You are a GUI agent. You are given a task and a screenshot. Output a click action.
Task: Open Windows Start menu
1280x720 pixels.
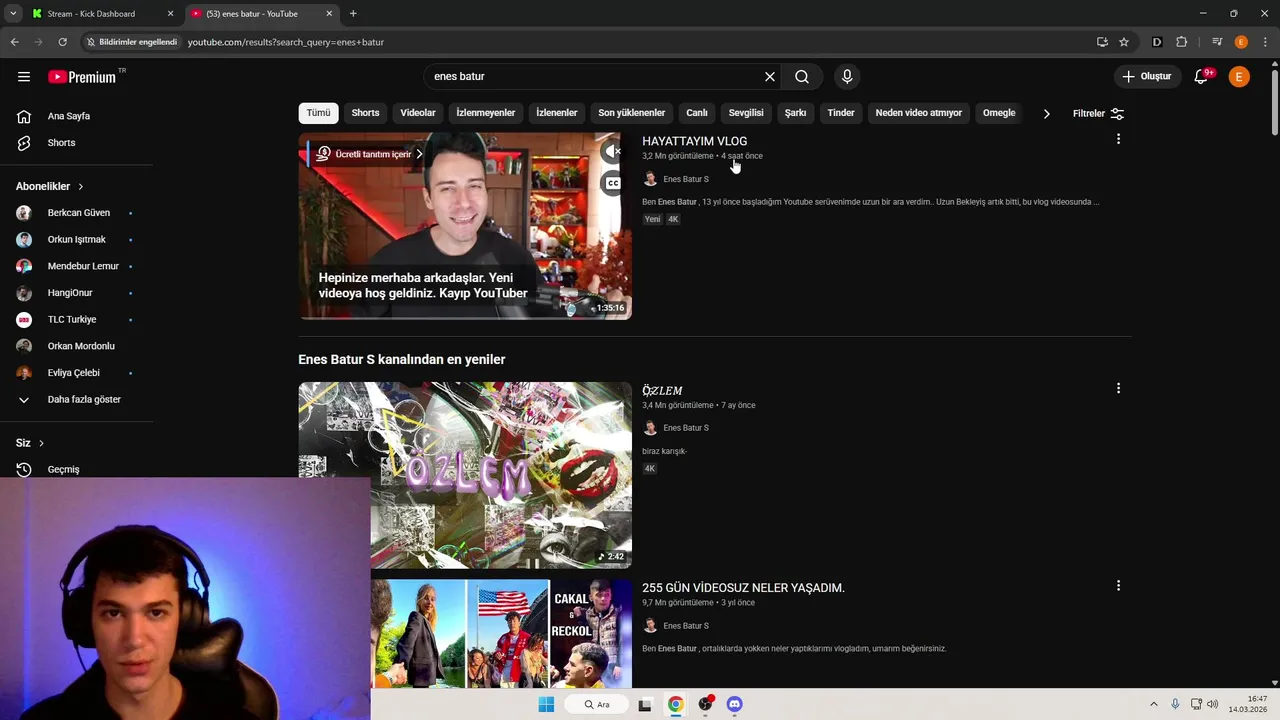546,705
